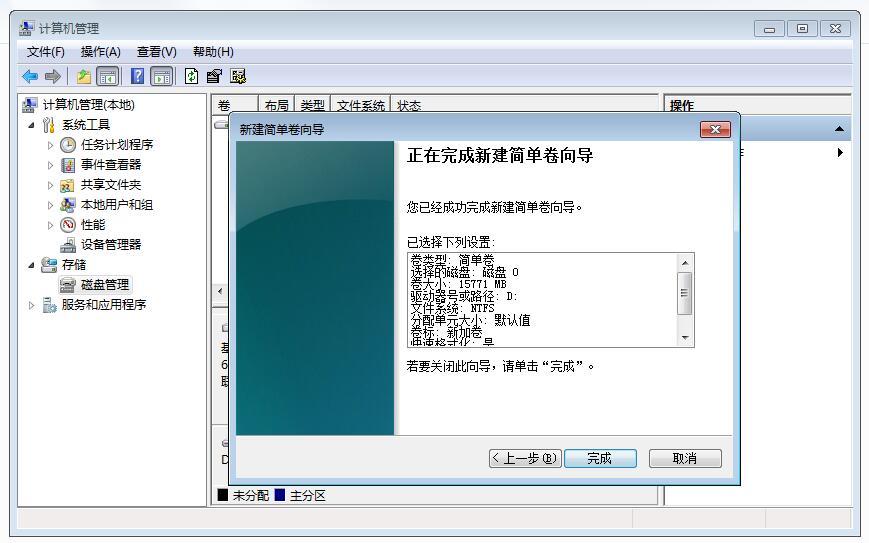Click the settings list scrollbar thumb
This screenshot has height=543, width=869.
tap(684, 293)
